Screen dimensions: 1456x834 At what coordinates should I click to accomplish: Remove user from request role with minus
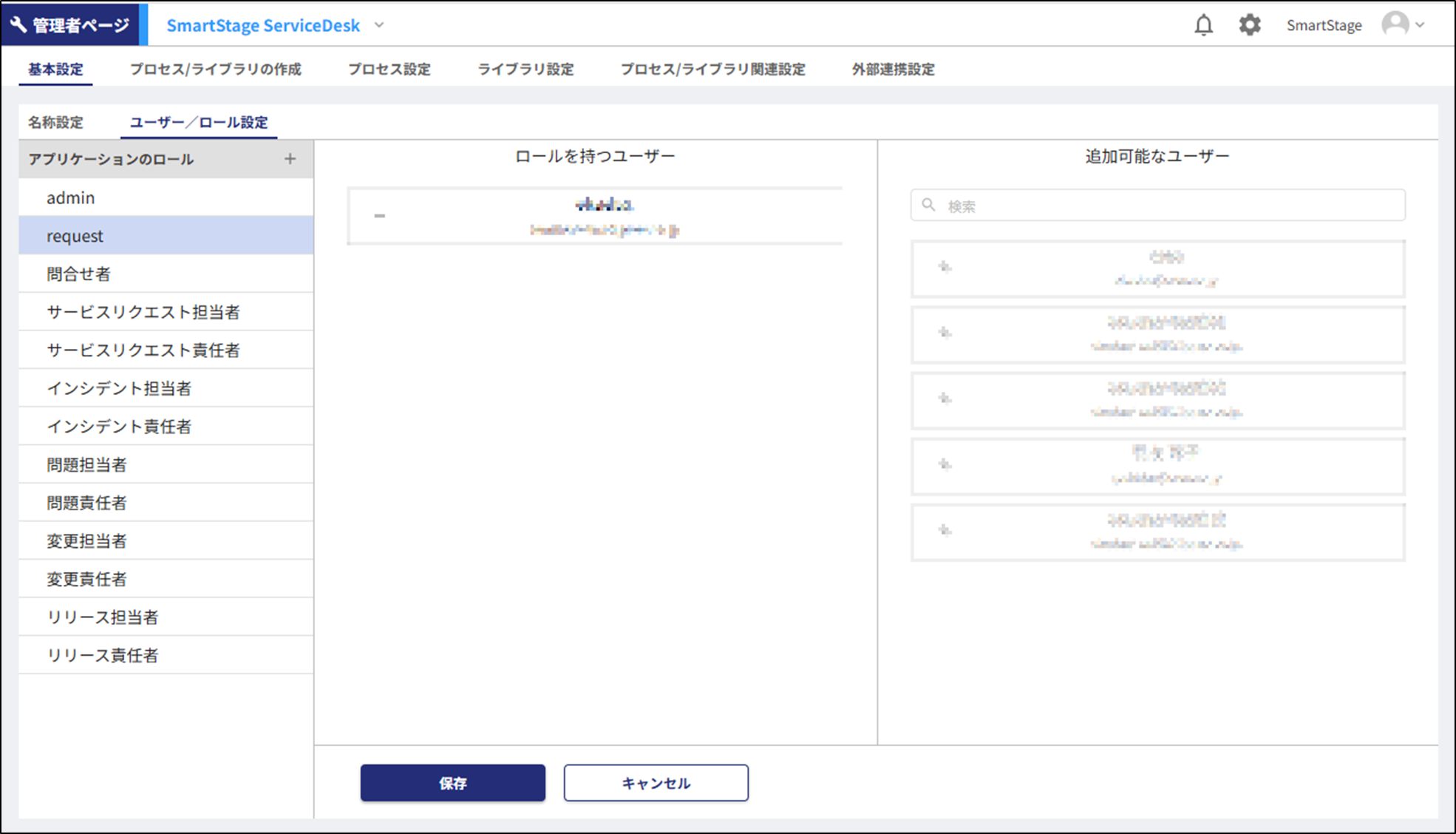379,216
